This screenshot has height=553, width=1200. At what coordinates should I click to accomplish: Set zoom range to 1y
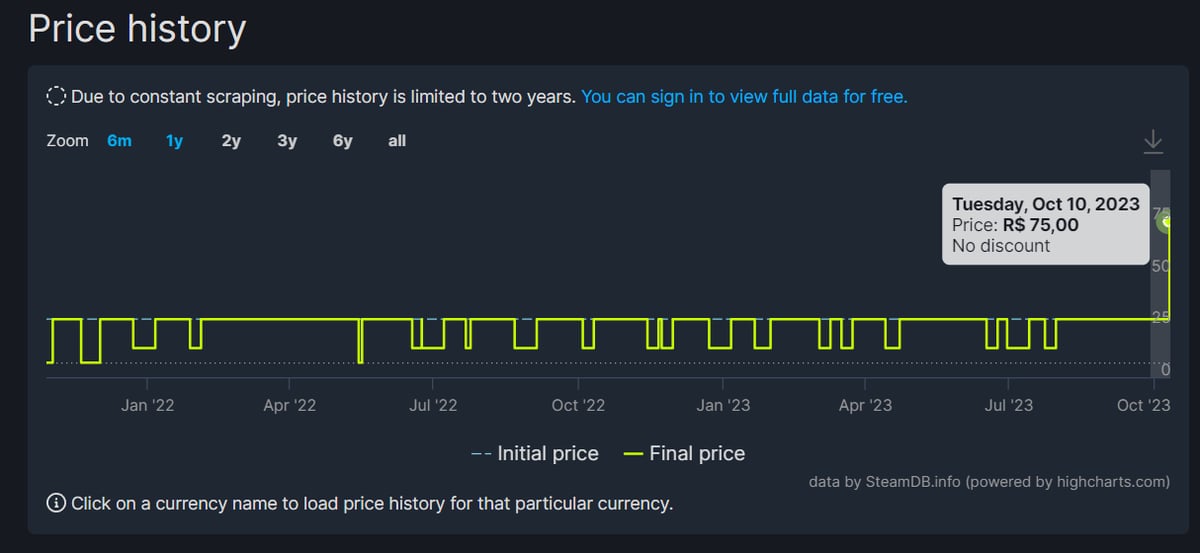tap(174, 141)
